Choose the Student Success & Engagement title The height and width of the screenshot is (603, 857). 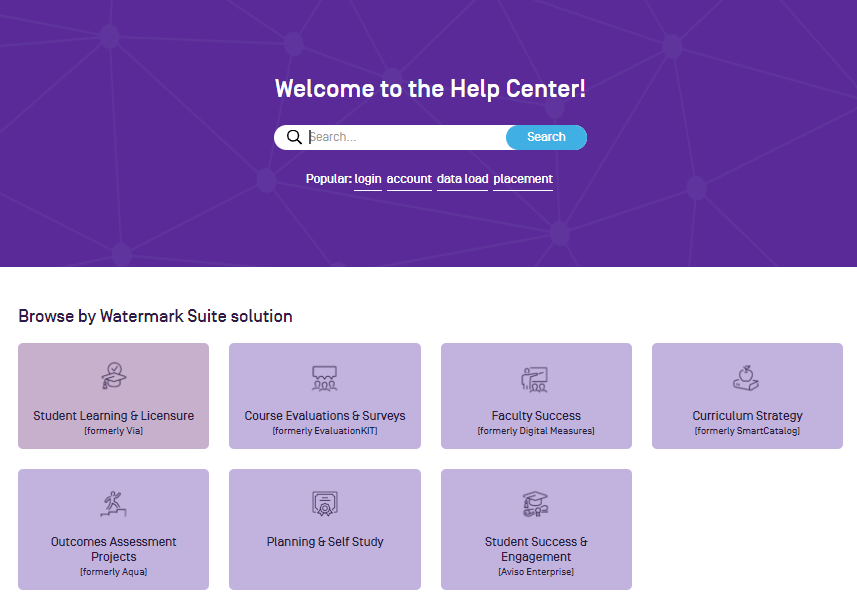536,549
